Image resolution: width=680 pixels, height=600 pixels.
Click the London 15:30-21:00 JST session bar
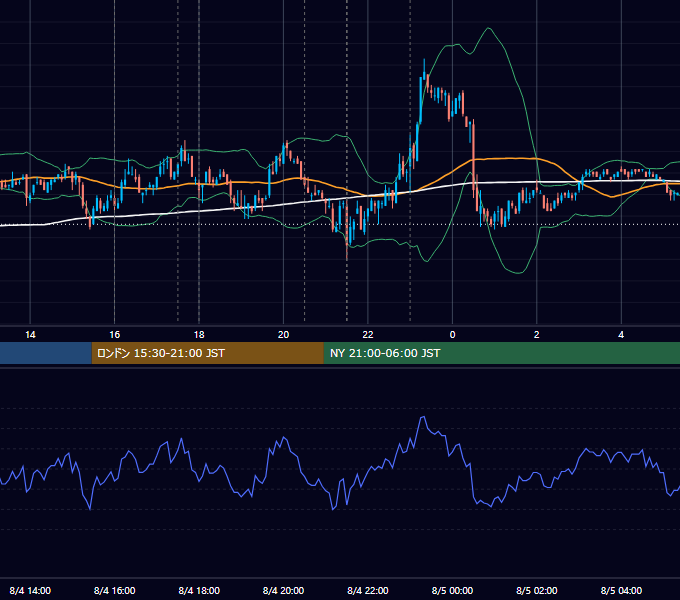pos(207,353)
